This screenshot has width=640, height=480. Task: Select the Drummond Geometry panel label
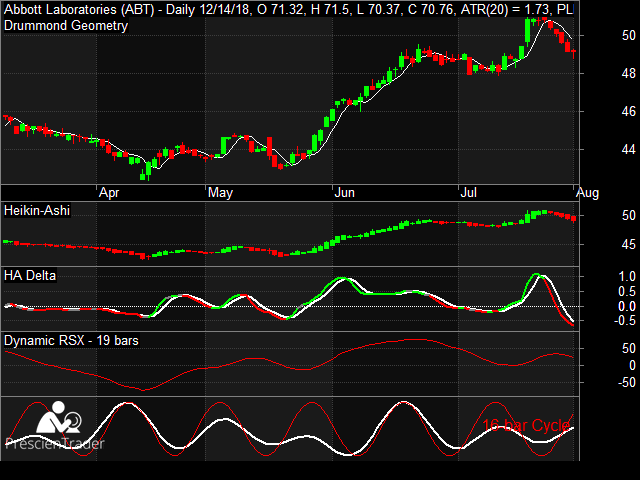point(66,26)
